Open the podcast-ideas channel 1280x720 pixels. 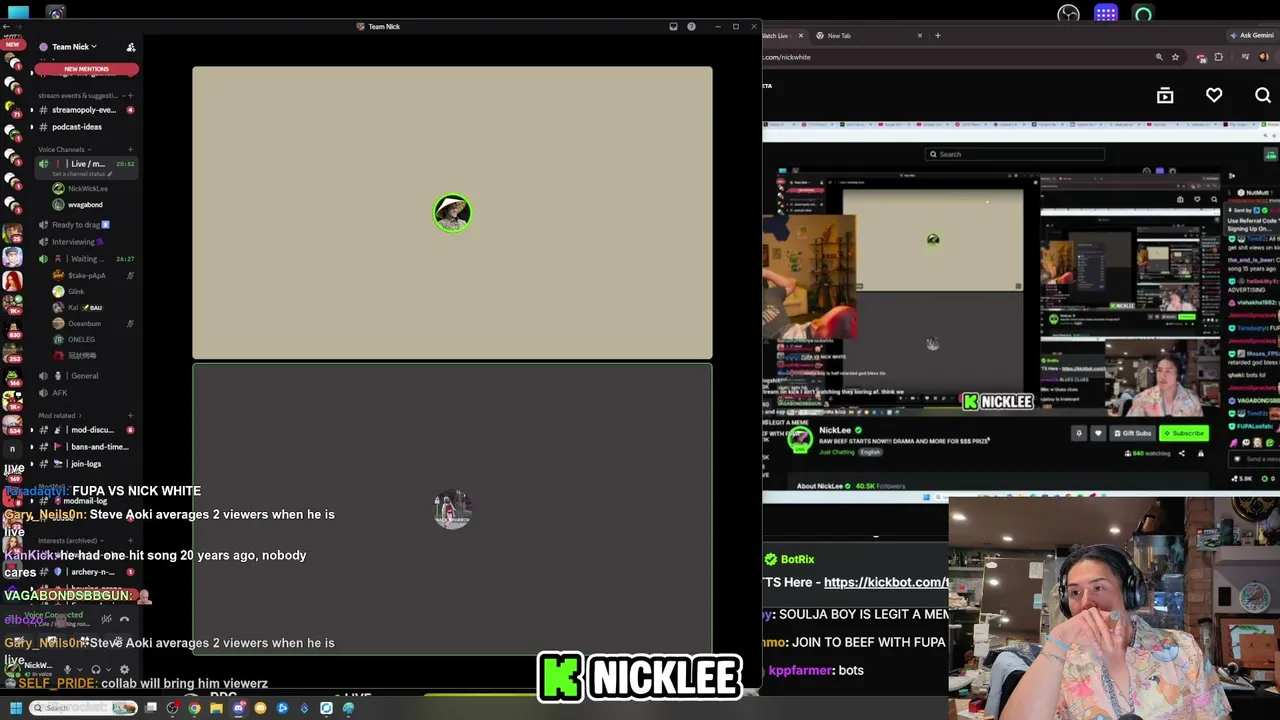(x=77, y=127)
